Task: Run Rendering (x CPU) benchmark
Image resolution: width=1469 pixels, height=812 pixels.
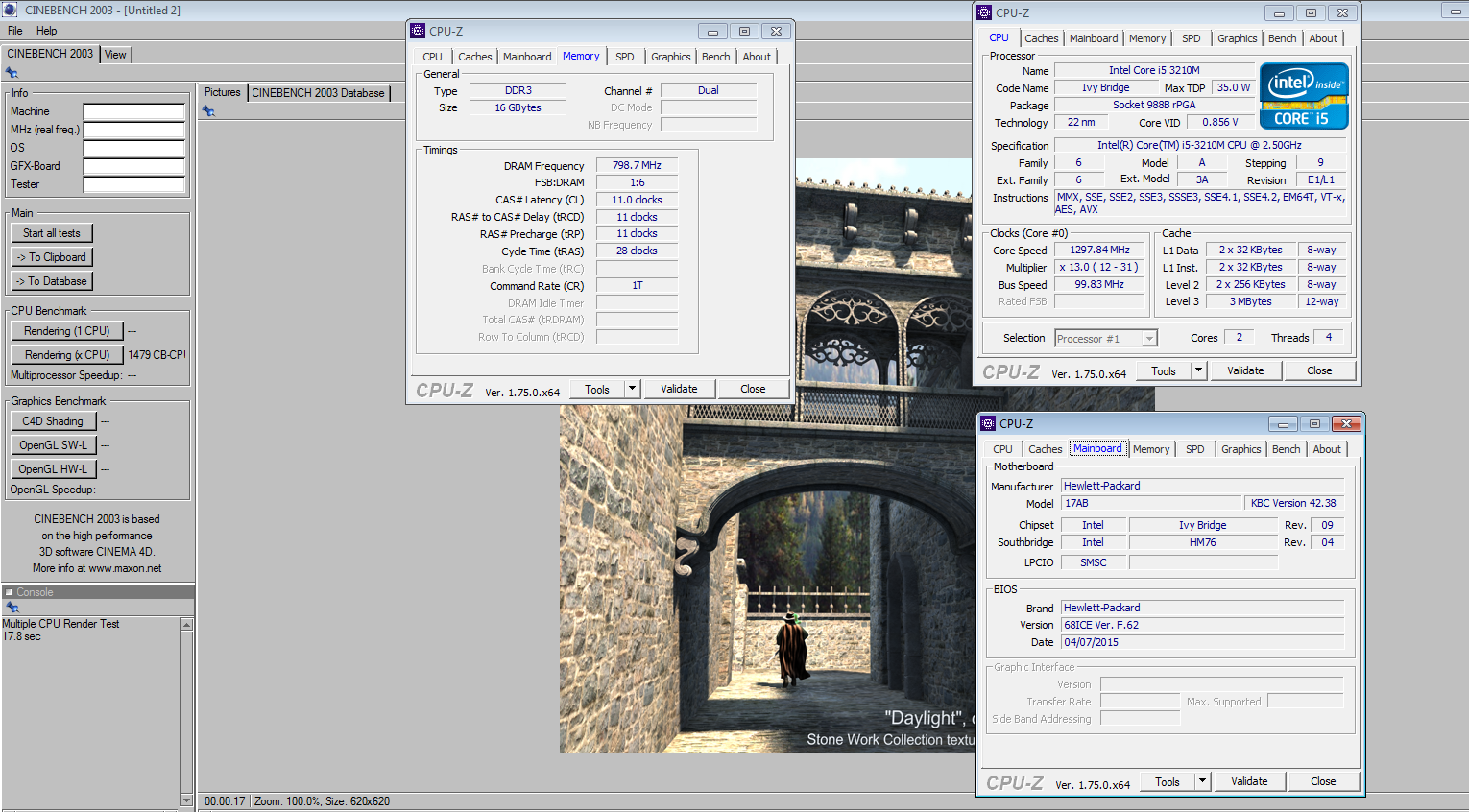Action: click(x=67, y=355)
